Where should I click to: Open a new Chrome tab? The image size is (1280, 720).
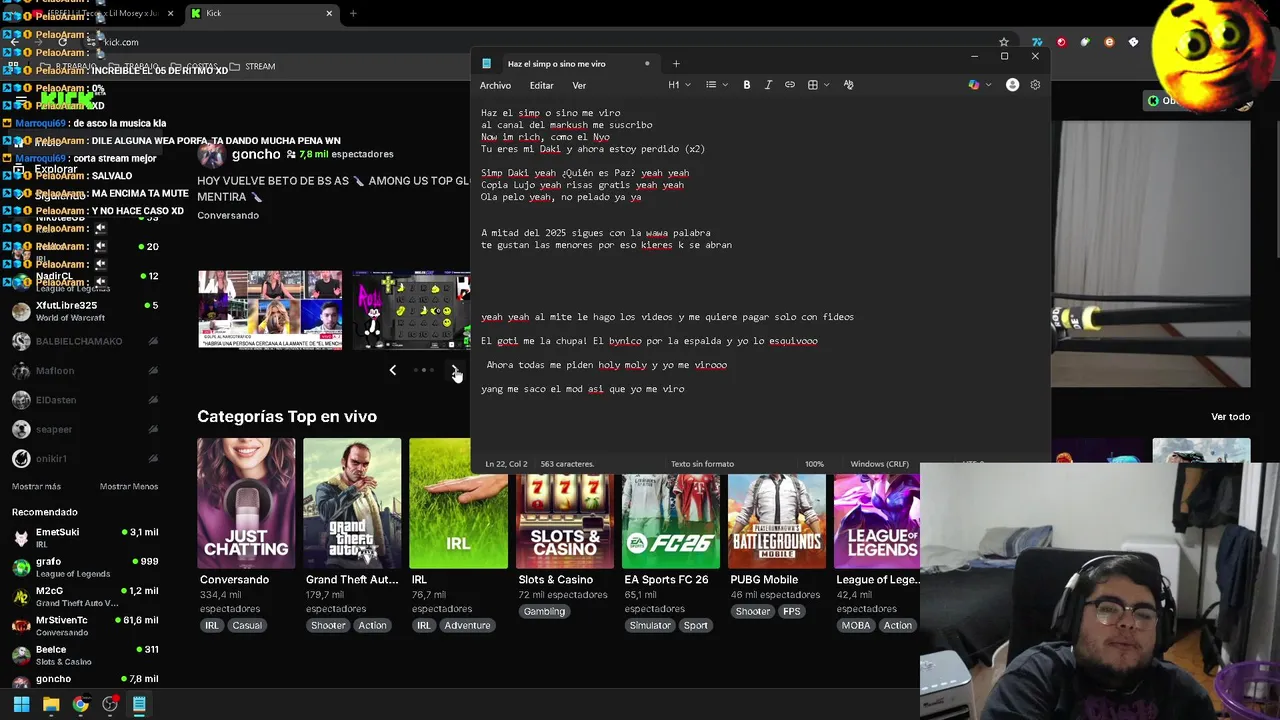(353, 13)
